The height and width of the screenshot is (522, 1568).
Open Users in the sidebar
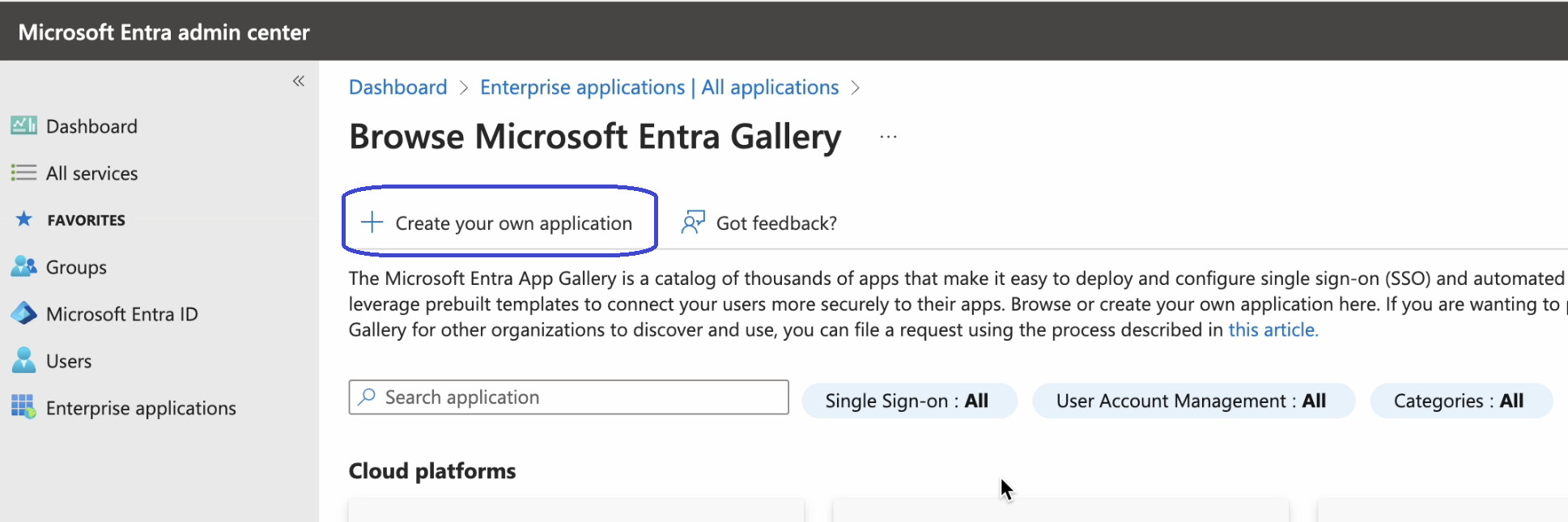click(69, 361)
